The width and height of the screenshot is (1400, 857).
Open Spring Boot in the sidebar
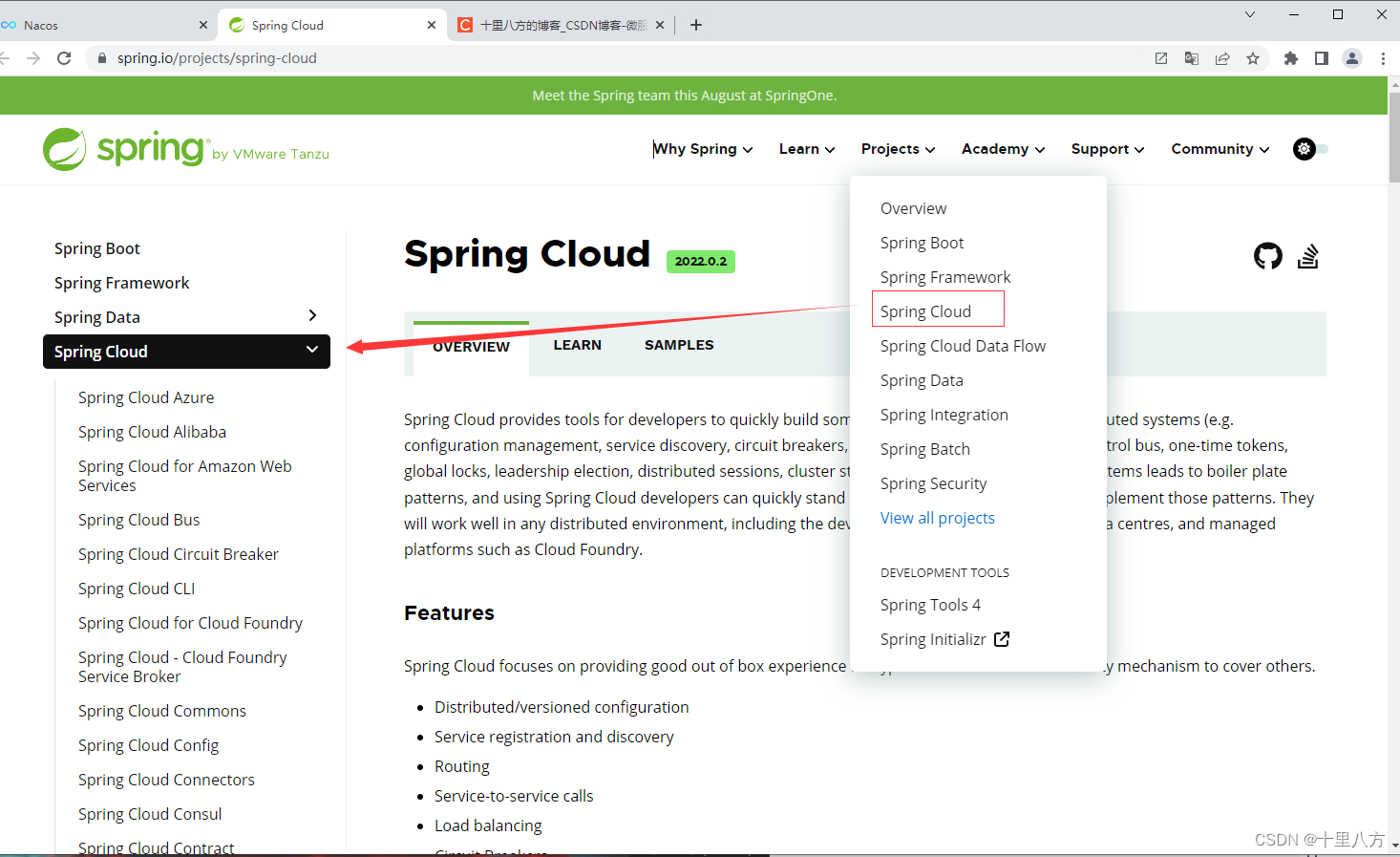97,248
